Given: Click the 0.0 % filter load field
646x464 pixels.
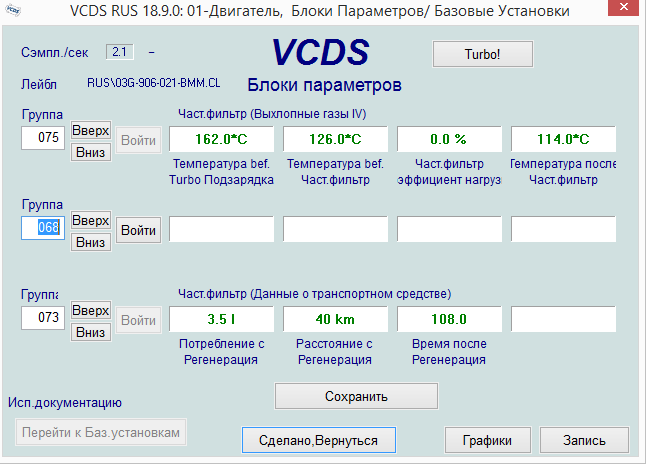Looking at the screenshot, I should (449, 139).
